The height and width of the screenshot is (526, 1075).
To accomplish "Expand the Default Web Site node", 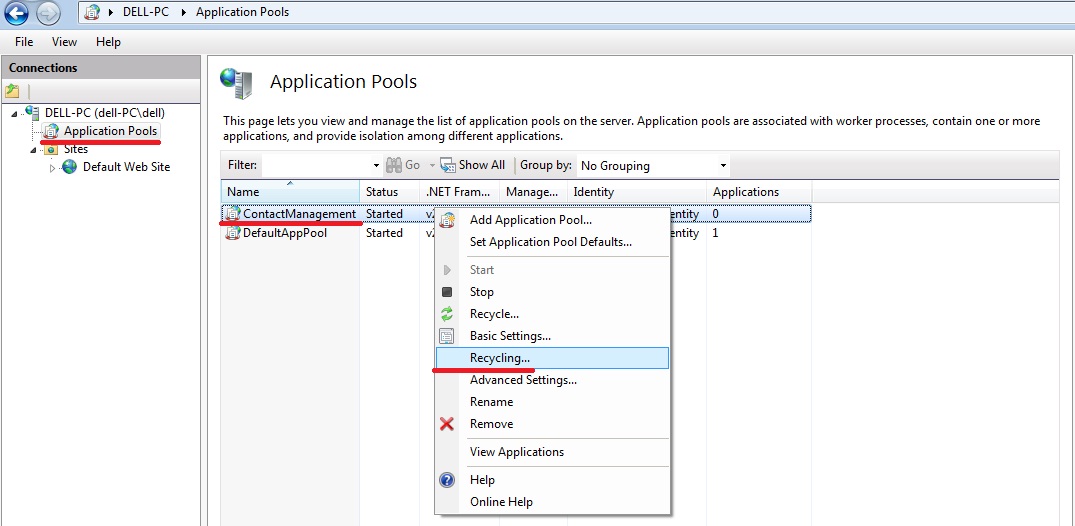I will point(53,168).
